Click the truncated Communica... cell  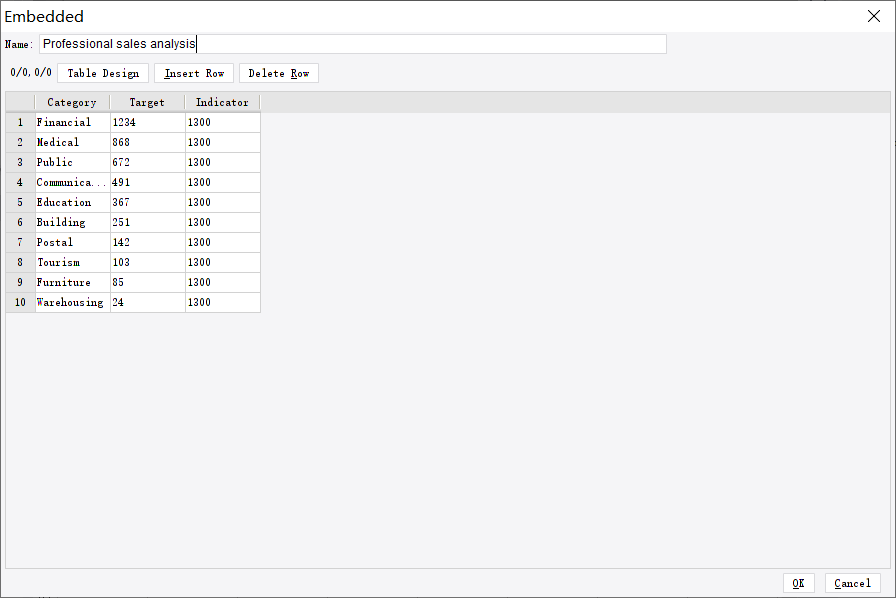coord(71,182)
